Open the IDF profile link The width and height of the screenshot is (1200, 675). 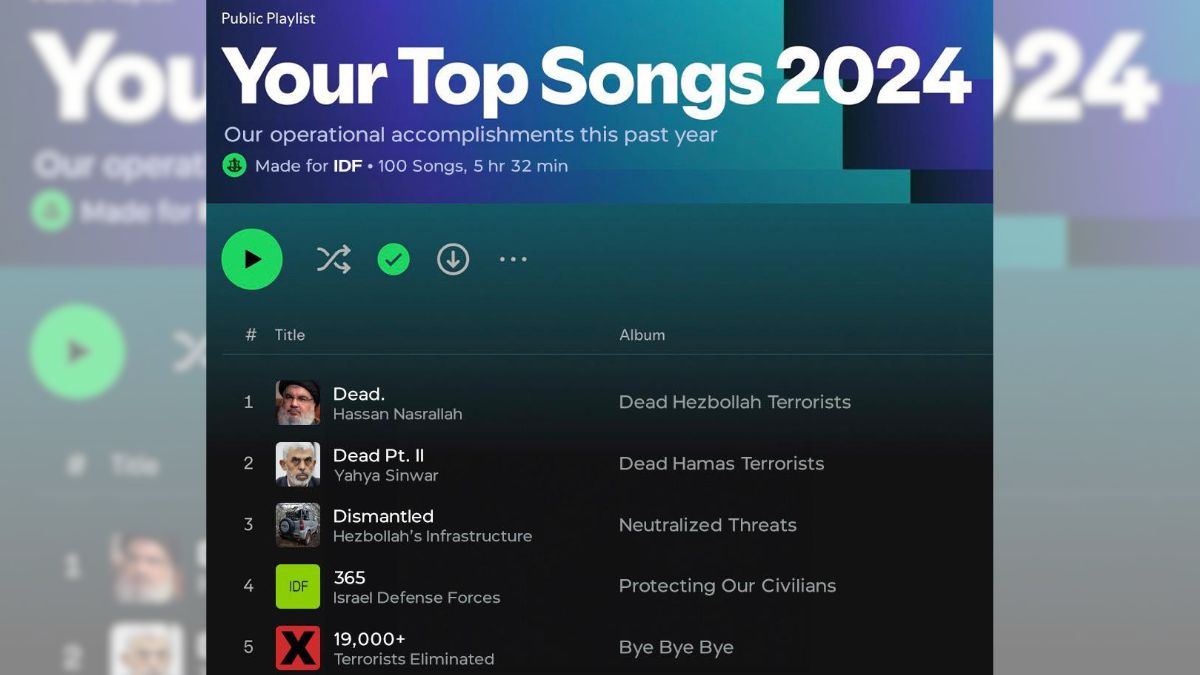(348, 166)
